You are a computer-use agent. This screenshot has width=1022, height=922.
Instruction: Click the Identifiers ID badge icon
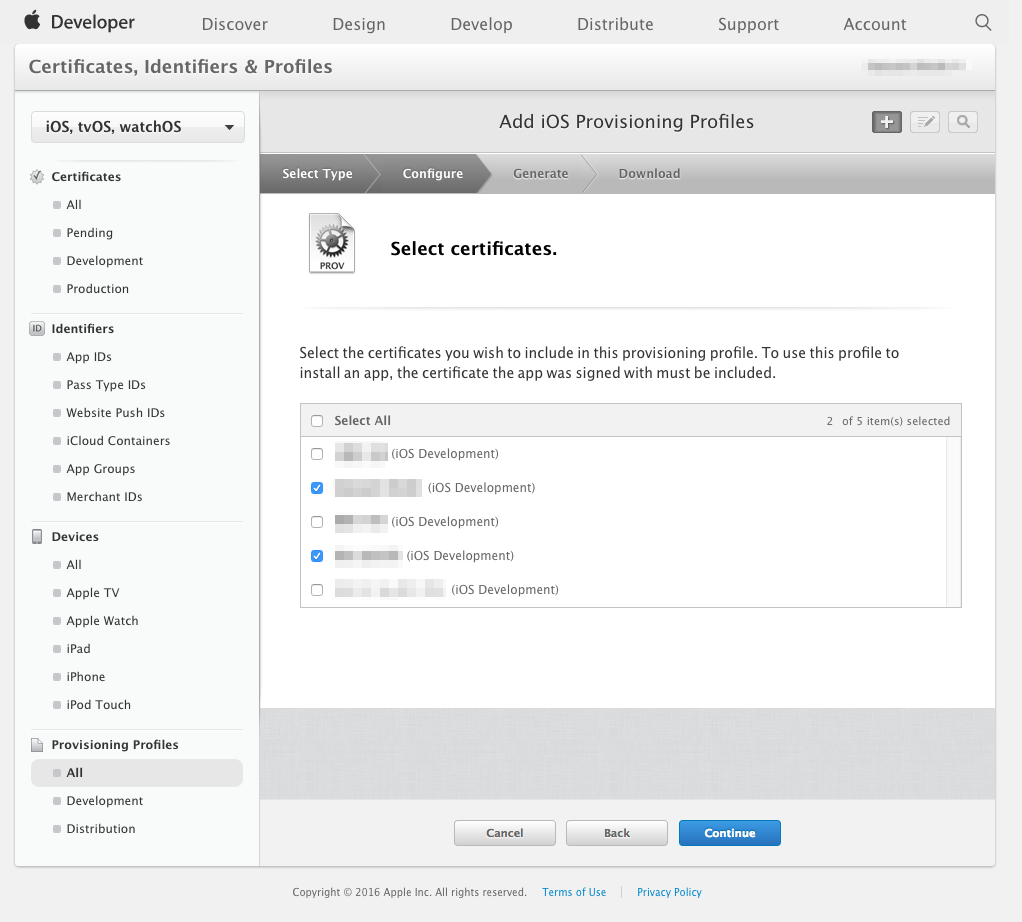37,328
